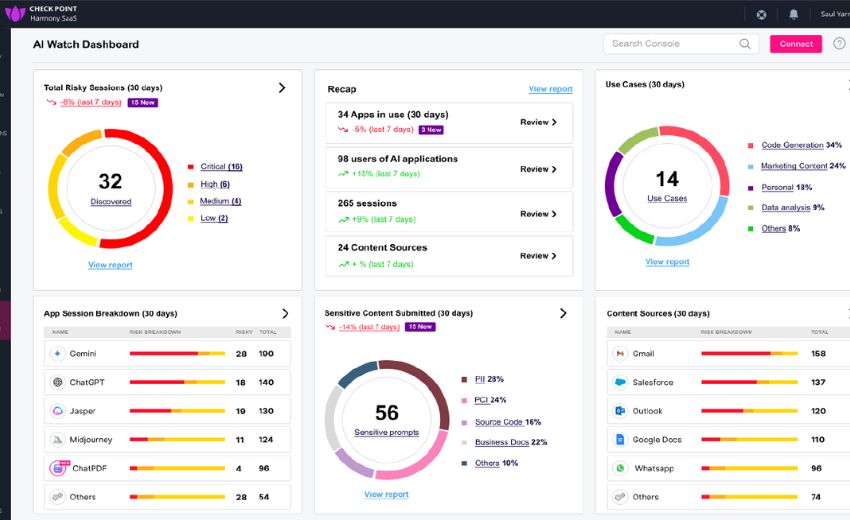The image size is (850, 520).
Task: Click the 3 New badge on Apps in use
Action: click(x=432, y=130)
